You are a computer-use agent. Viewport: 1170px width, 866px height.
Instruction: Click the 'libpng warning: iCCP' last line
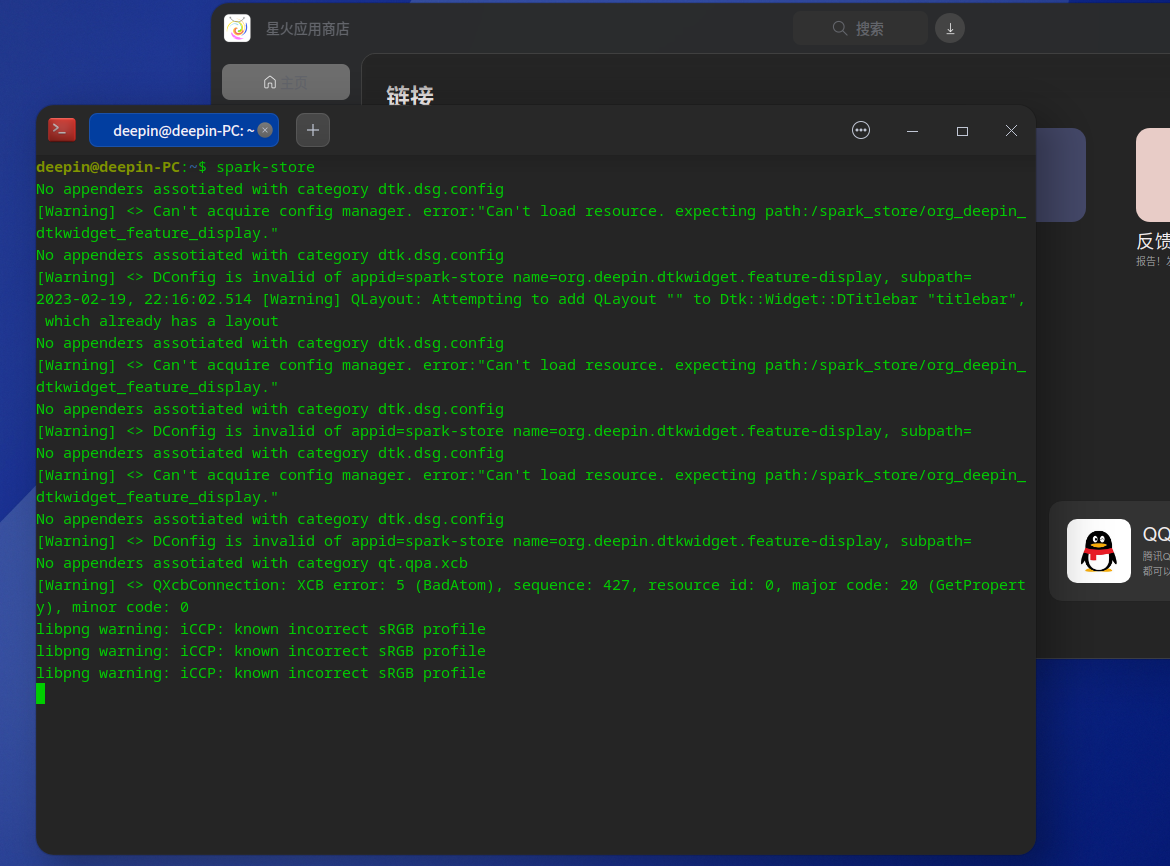pyautogui.click(x=261, y=673)
